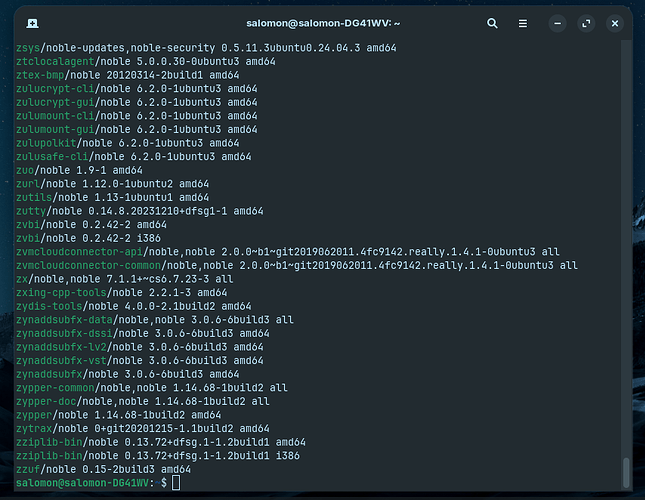
Task: Click the zulucrypt-gui package name
Action: click(x=50, y=102)
